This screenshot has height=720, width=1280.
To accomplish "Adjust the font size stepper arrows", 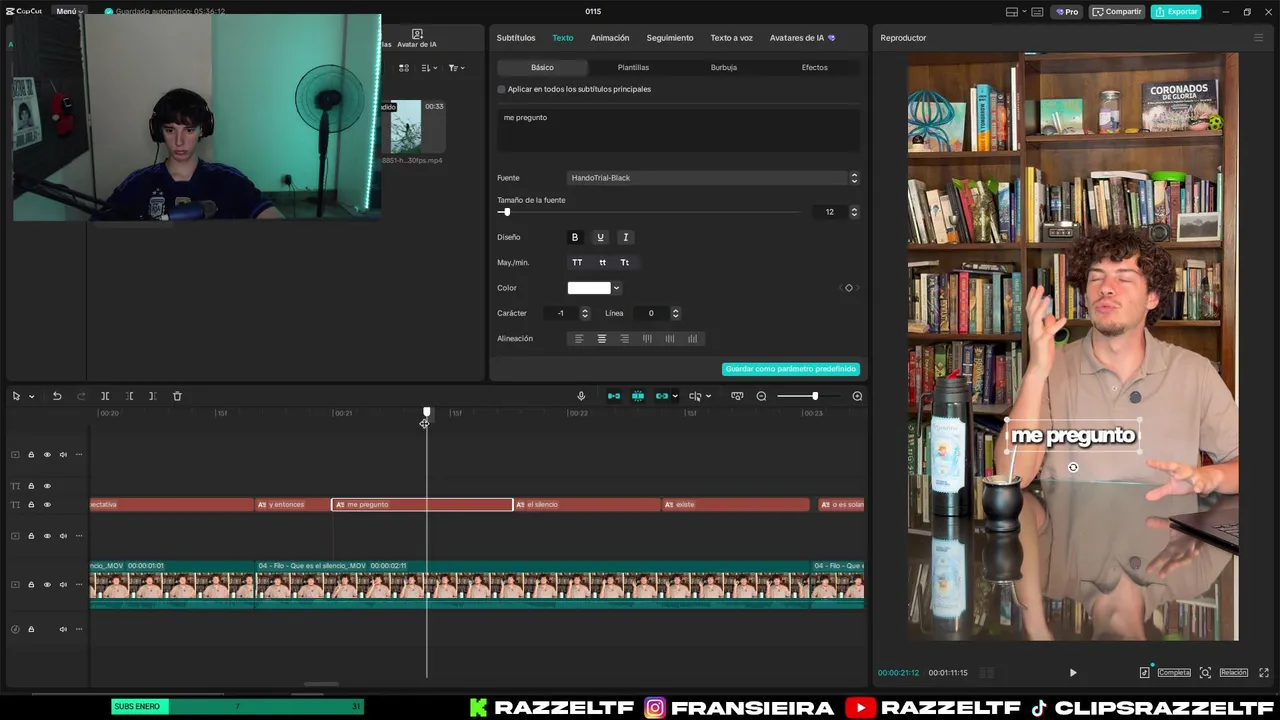I will click(854, 212).
